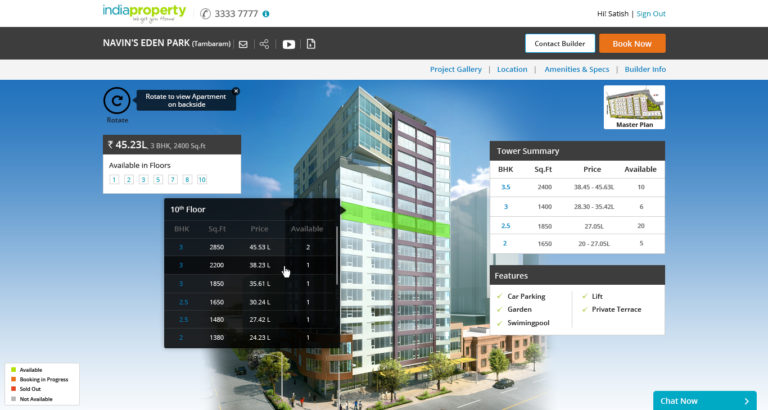Click the Contact Builder button
768x410 pixels.
pos(560,43)
